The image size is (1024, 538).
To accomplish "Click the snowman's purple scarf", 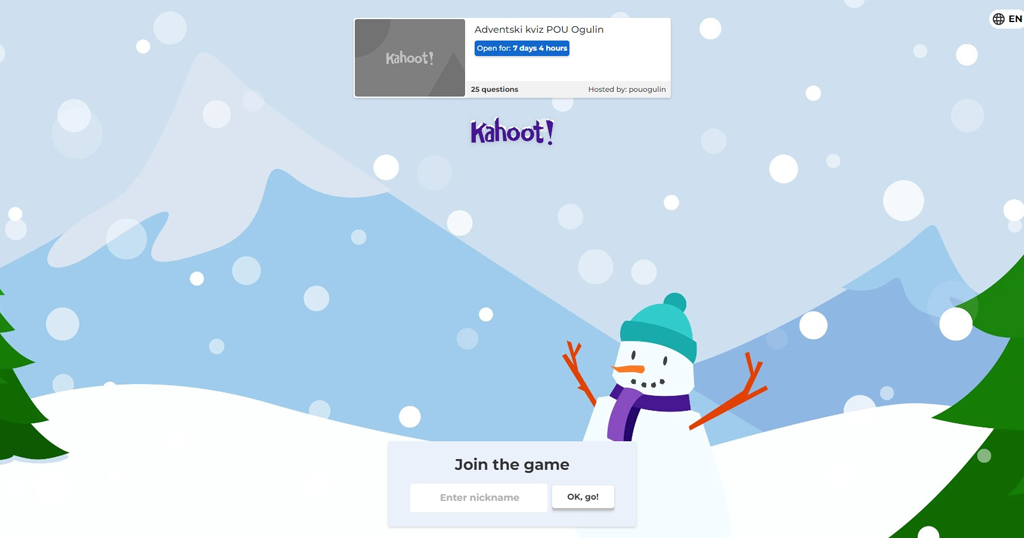I will point(640,410).
